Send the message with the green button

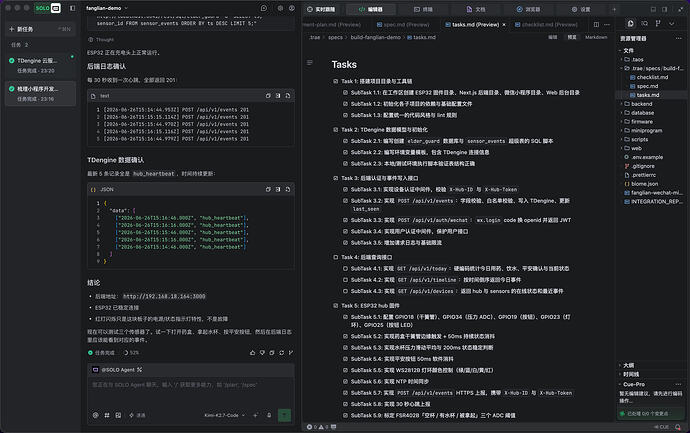(284, 415)
